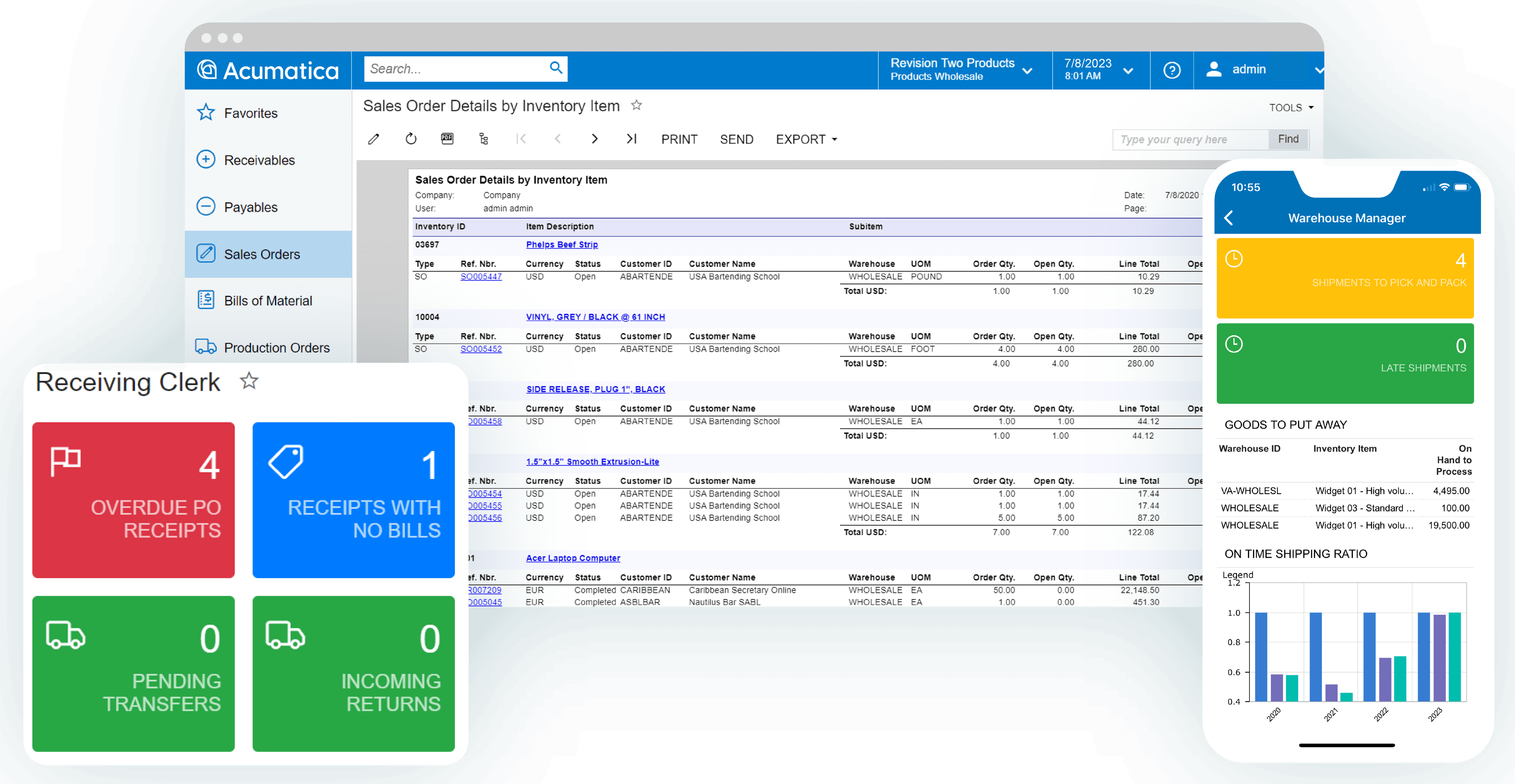Image resolution: width=1515 pixels, height=784 pixels.
Task: Open 1.5"x1.5" Smooth Extrusion-Lite link
Action: click(592, 461)
